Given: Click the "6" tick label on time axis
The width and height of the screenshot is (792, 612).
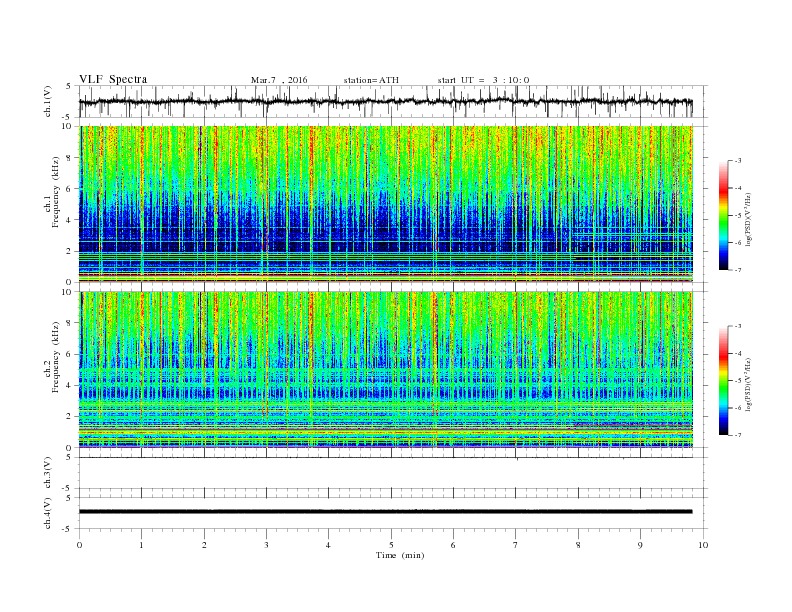Looking at the screenshot, I should (453, 545).
